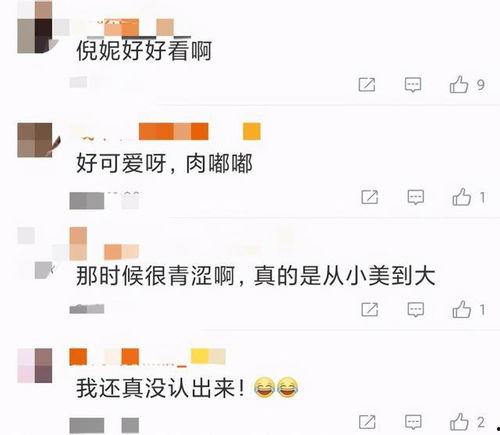This screenshot has height=435, width=500.
Task: Reply to the comment '倪妮好好看啊'
Action: [413, 85]
